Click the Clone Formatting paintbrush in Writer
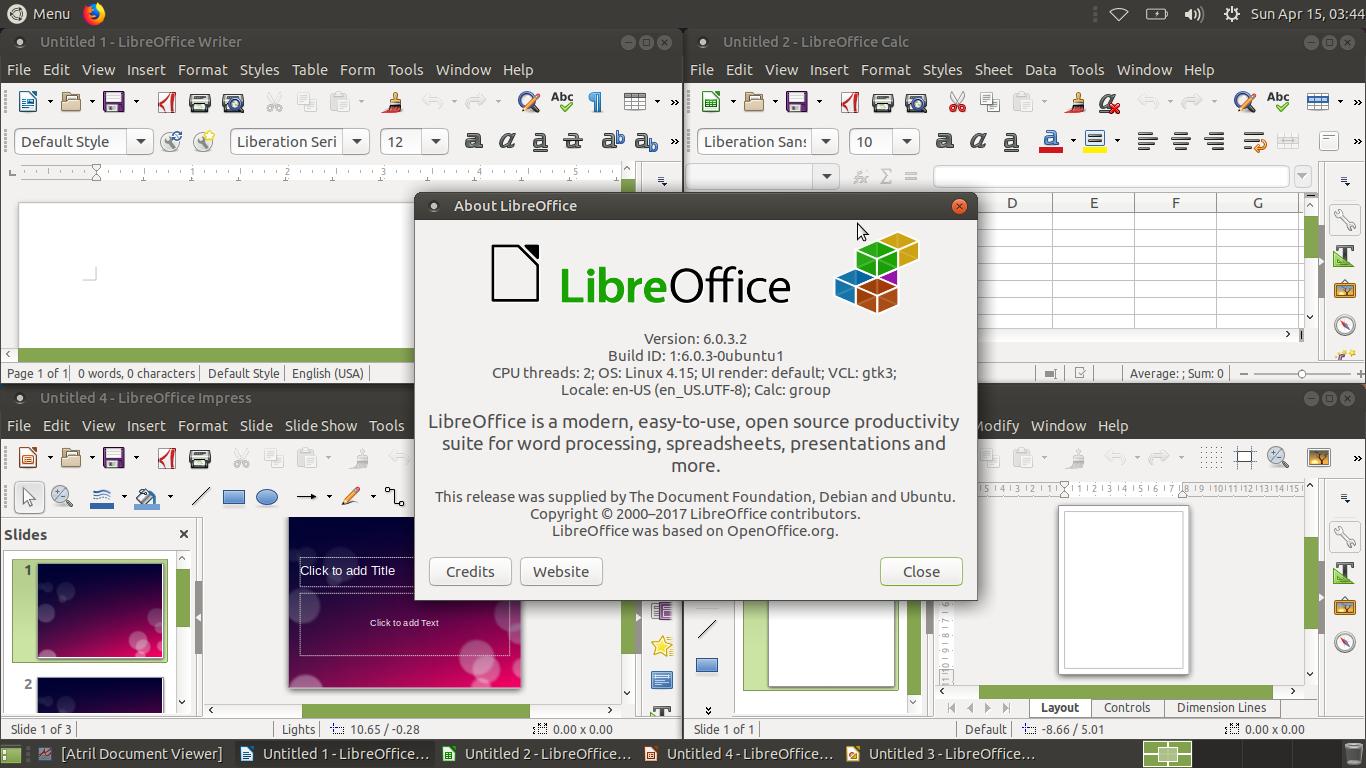This screenshot has width=1366, height=768. pos(394,102)
